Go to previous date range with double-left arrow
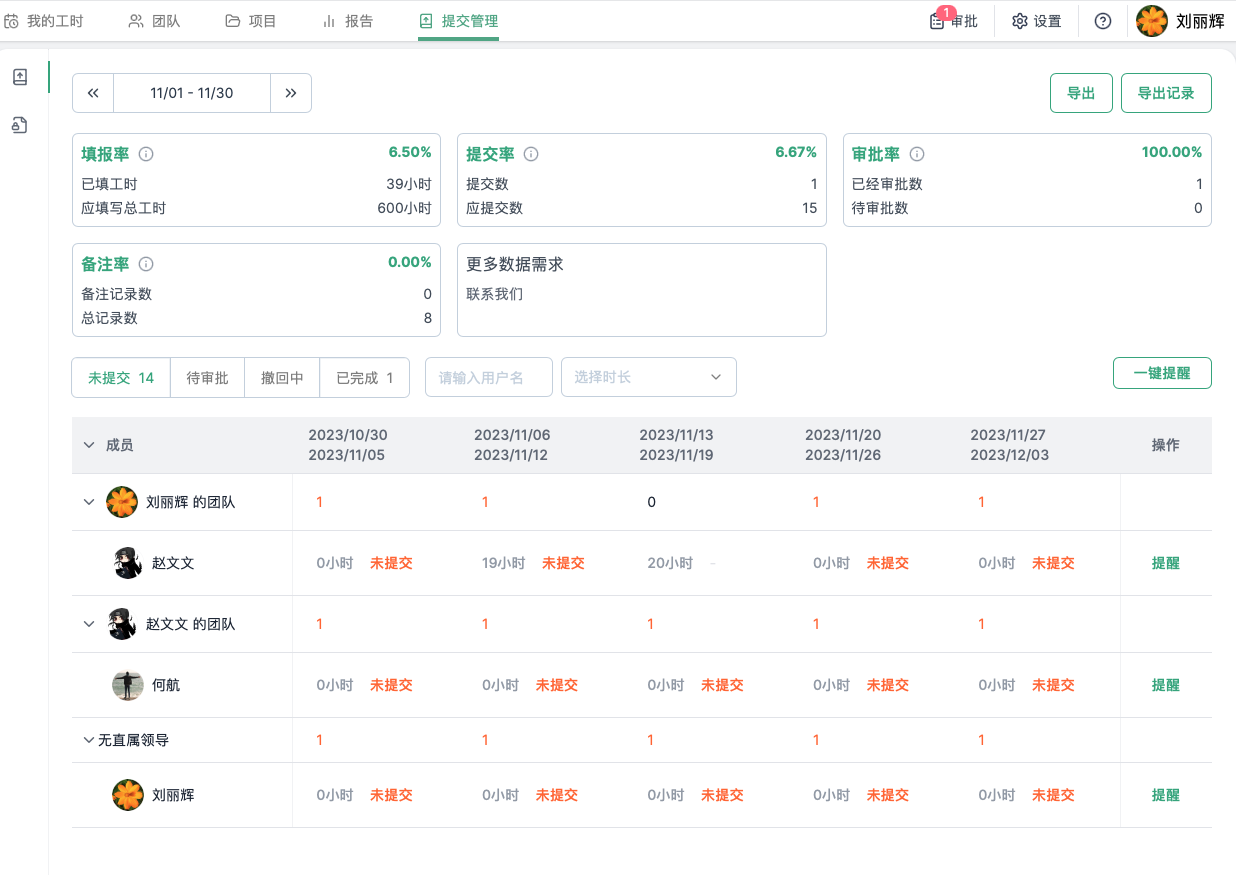 pyautogui.click(x=93, y=93)
